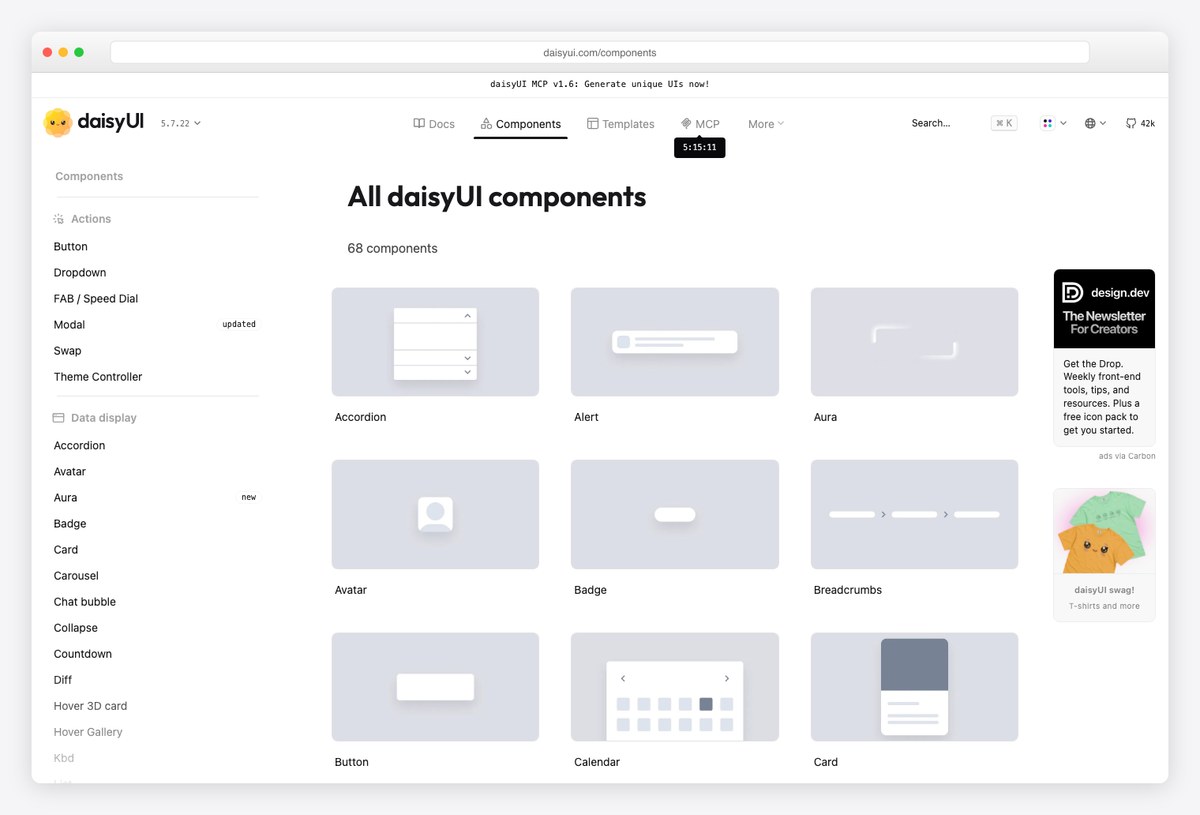Click the announcement banner about daisyUI MCP
The width and height of the screenshot is (1200, 815).
(600, 84)
